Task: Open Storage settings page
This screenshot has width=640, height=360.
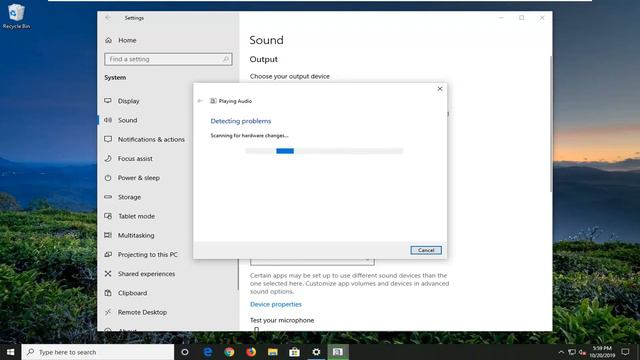Action: 129,197
